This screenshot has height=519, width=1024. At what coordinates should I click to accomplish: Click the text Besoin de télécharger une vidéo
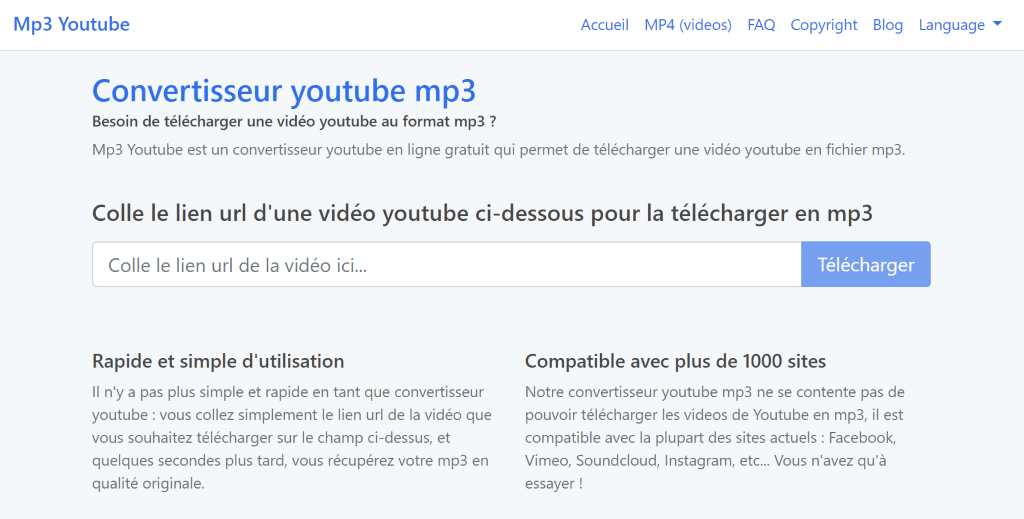tap(294, 122)
